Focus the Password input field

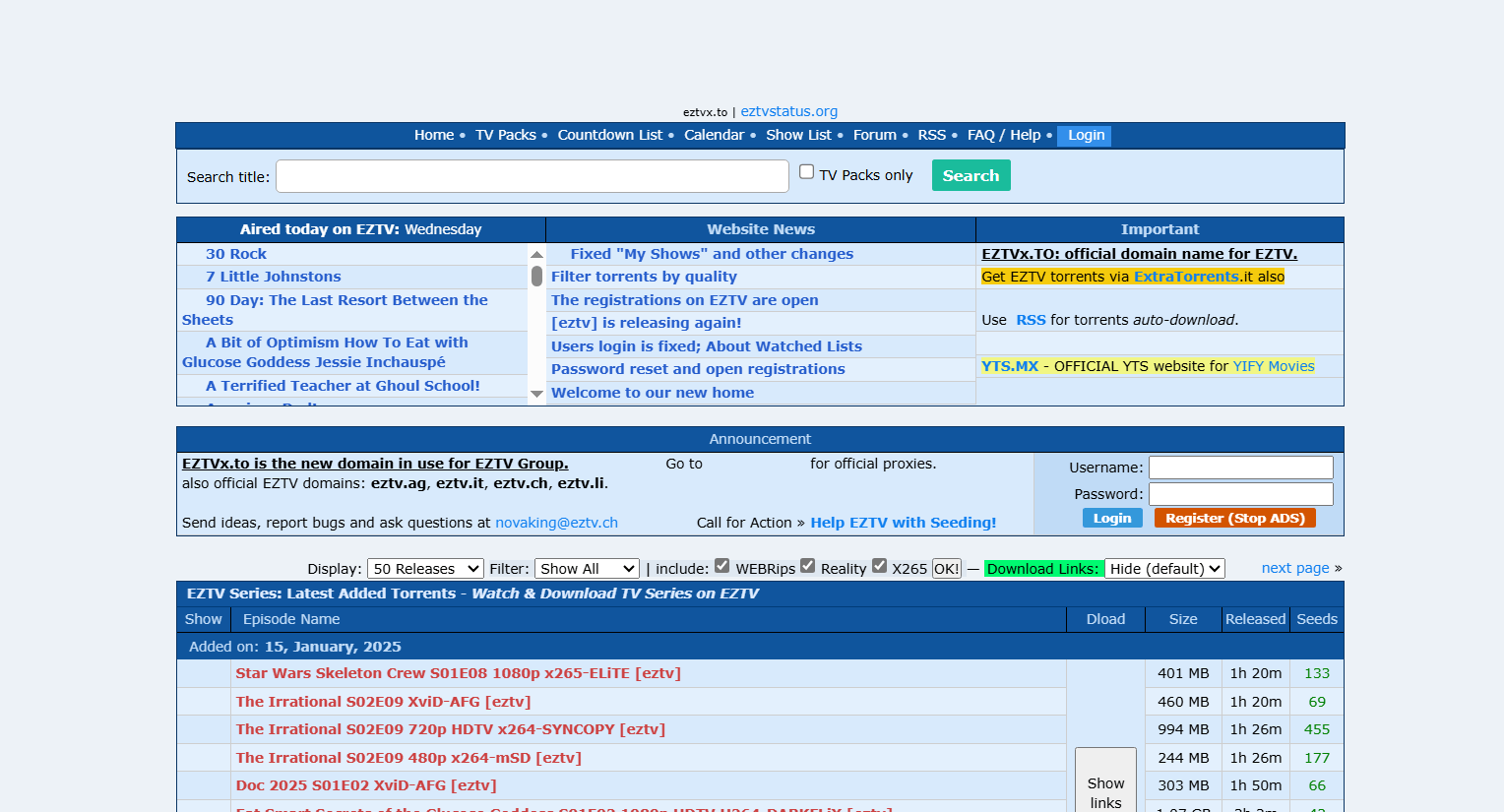(1240, 494)
